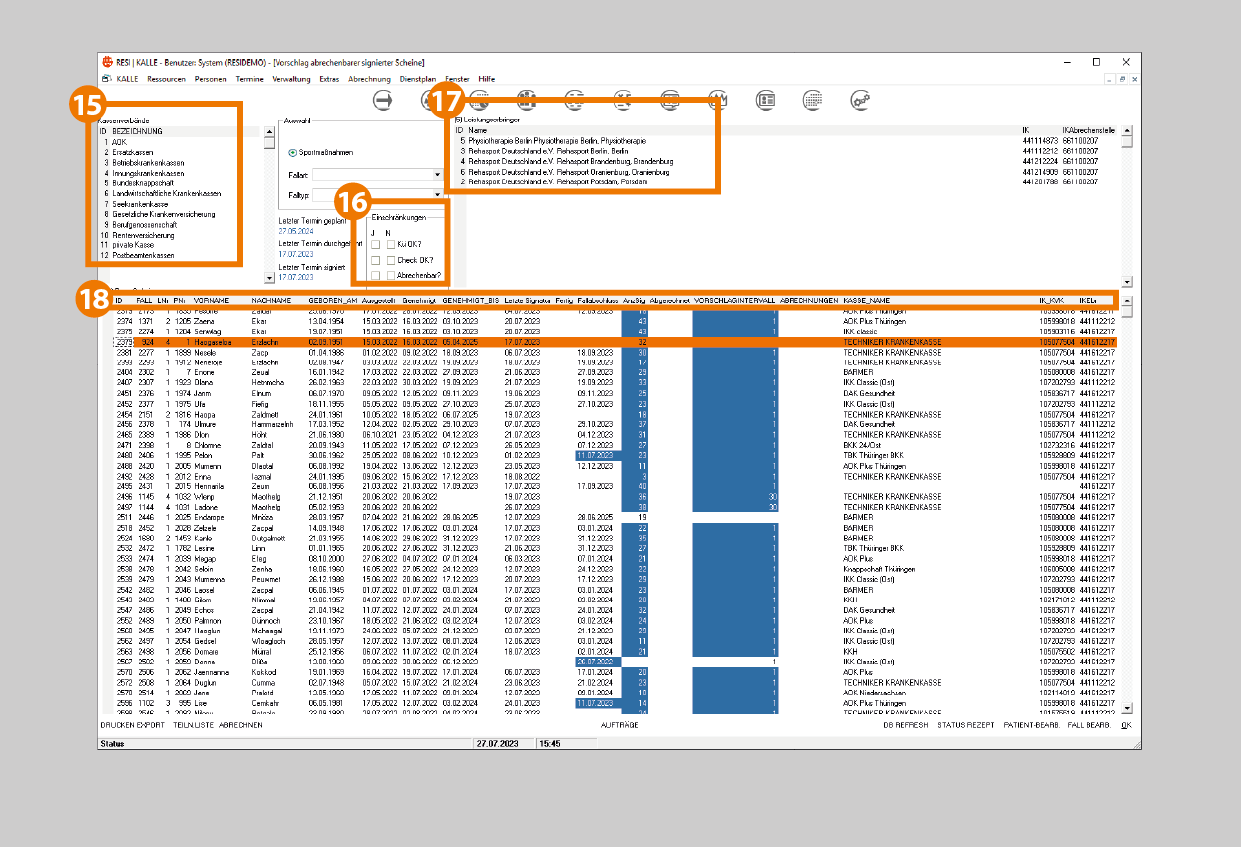Open the ID card toolbar icon
This screenshot has height=847, width=1241.
(766, 100)
